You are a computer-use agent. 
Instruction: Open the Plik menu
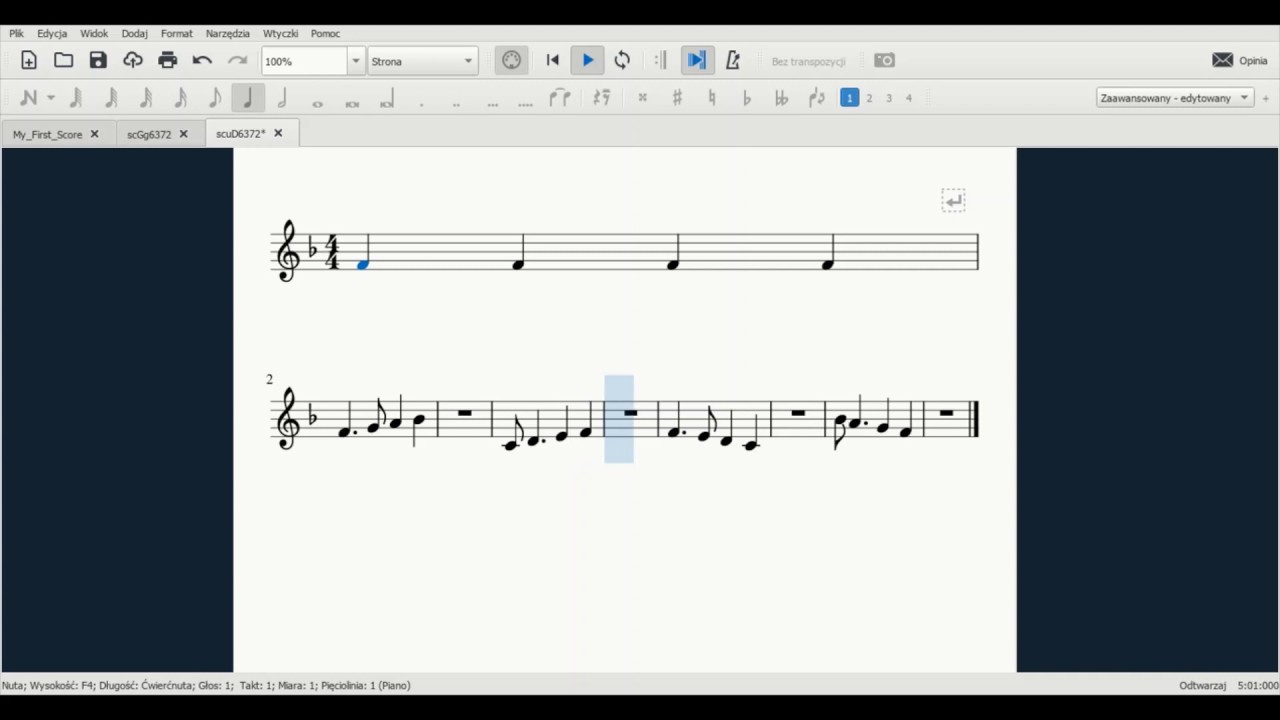coord(17,33)
